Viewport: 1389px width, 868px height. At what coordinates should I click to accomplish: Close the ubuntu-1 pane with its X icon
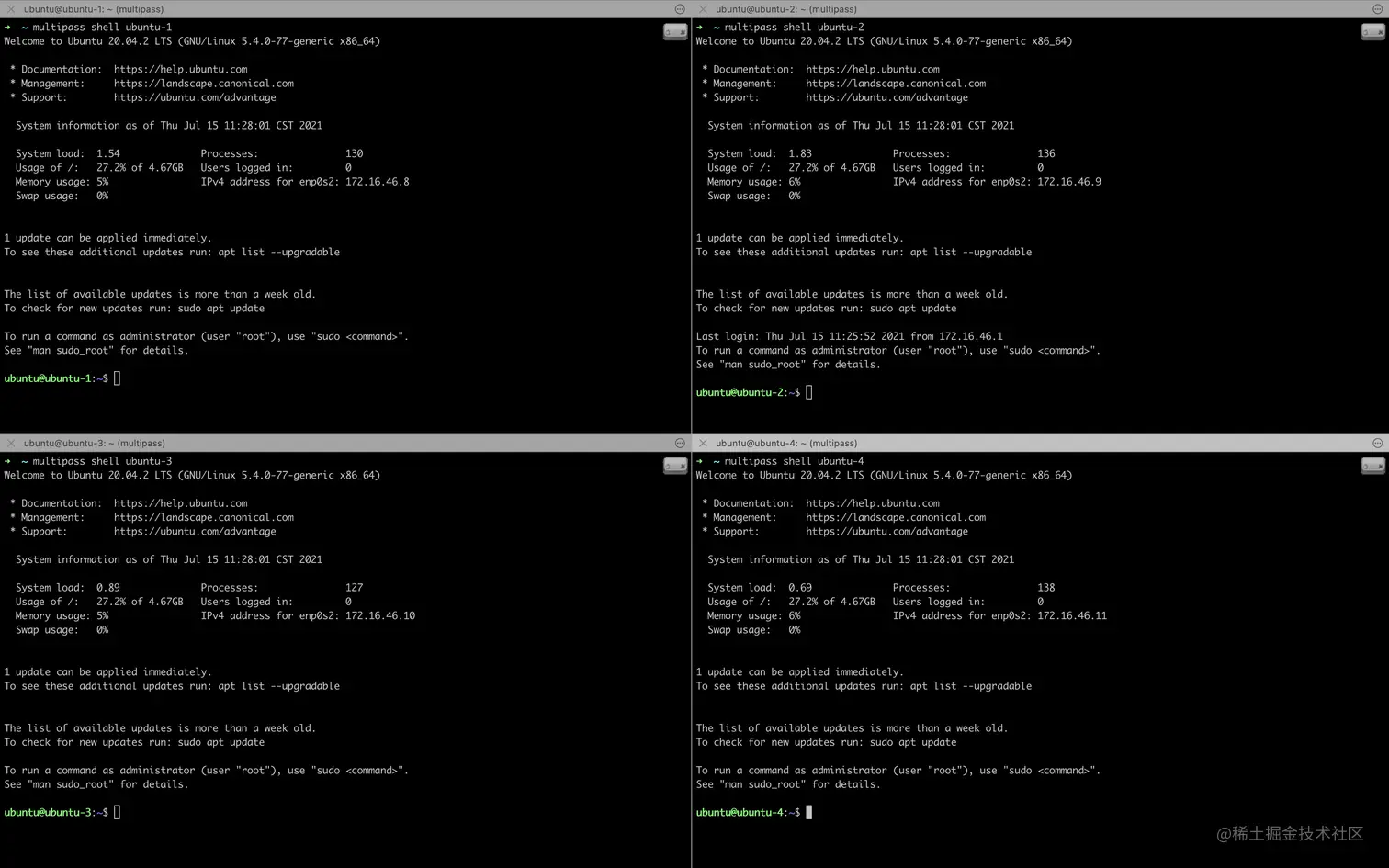(x=11, y=9)
